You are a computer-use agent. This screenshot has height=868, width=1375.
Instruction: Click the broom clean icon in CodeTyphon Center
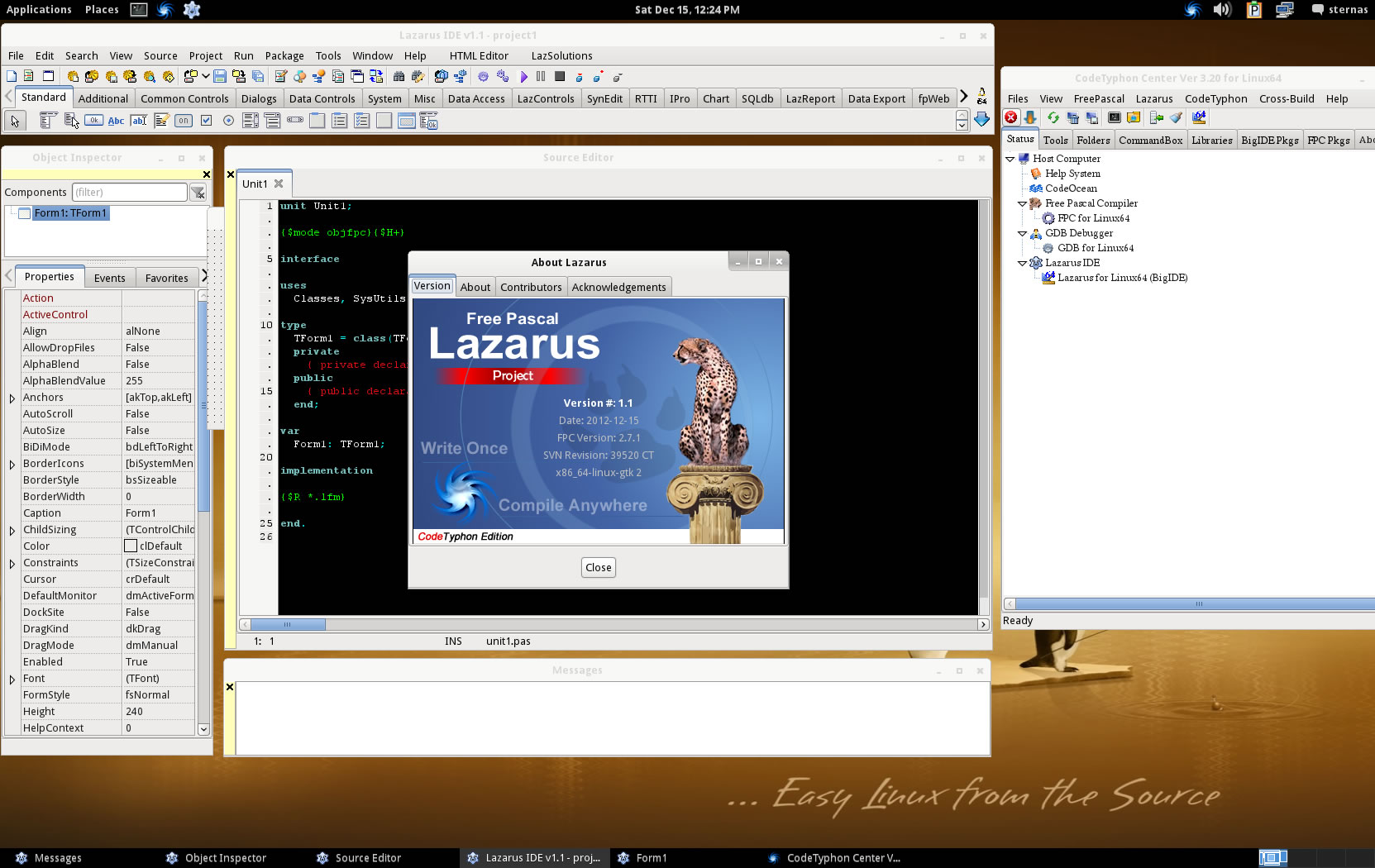point(1176,117)
